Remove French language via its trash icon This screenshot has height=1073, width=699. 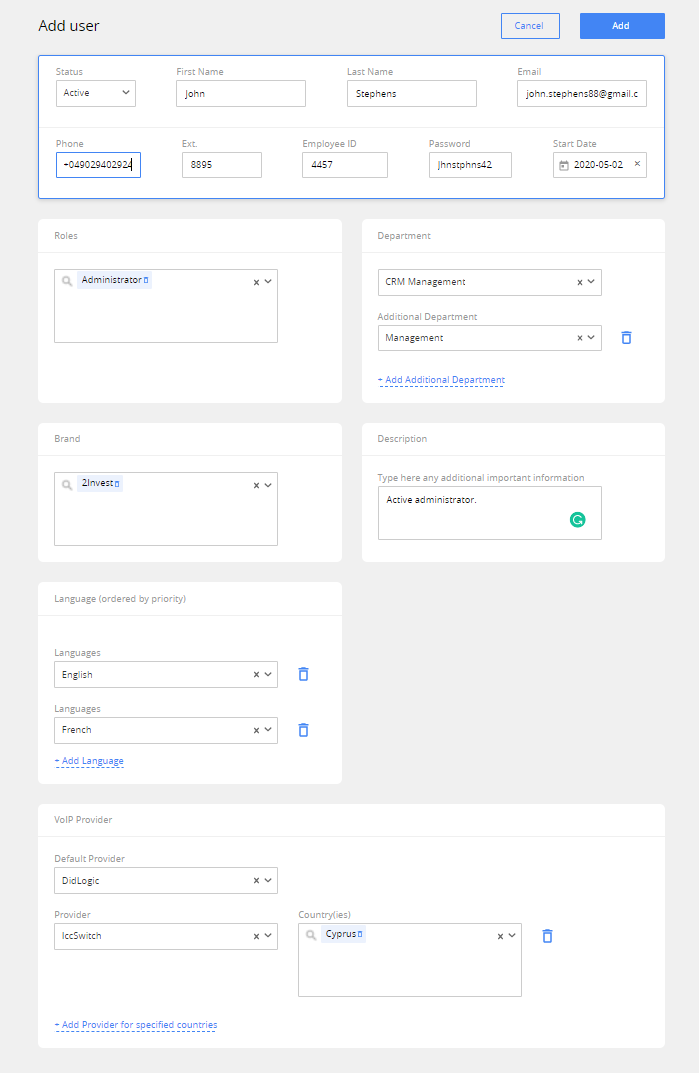(303, 730)
